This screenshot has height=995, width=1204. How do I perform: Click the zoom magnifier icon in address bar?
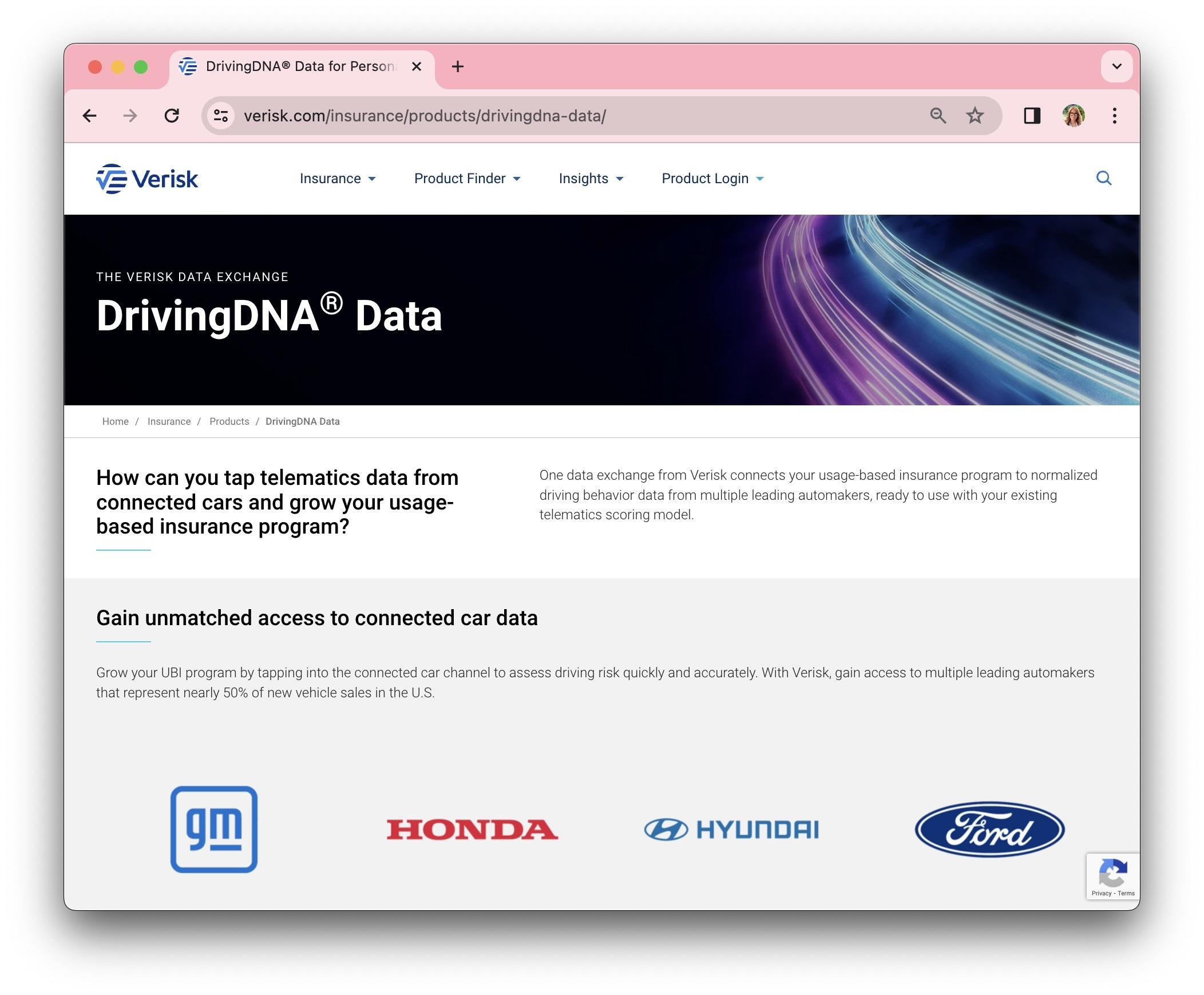point(938,116)
